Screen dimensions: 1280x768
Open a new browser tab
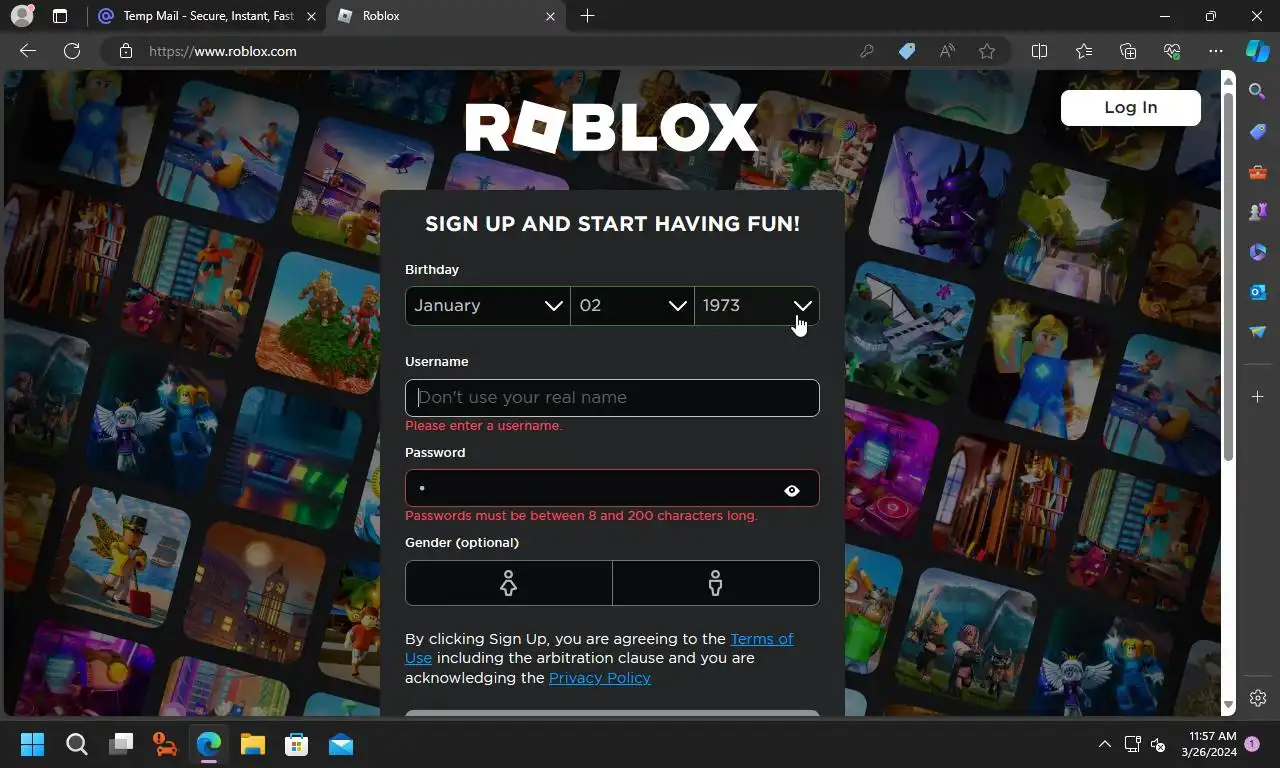(x=587, y=16)
